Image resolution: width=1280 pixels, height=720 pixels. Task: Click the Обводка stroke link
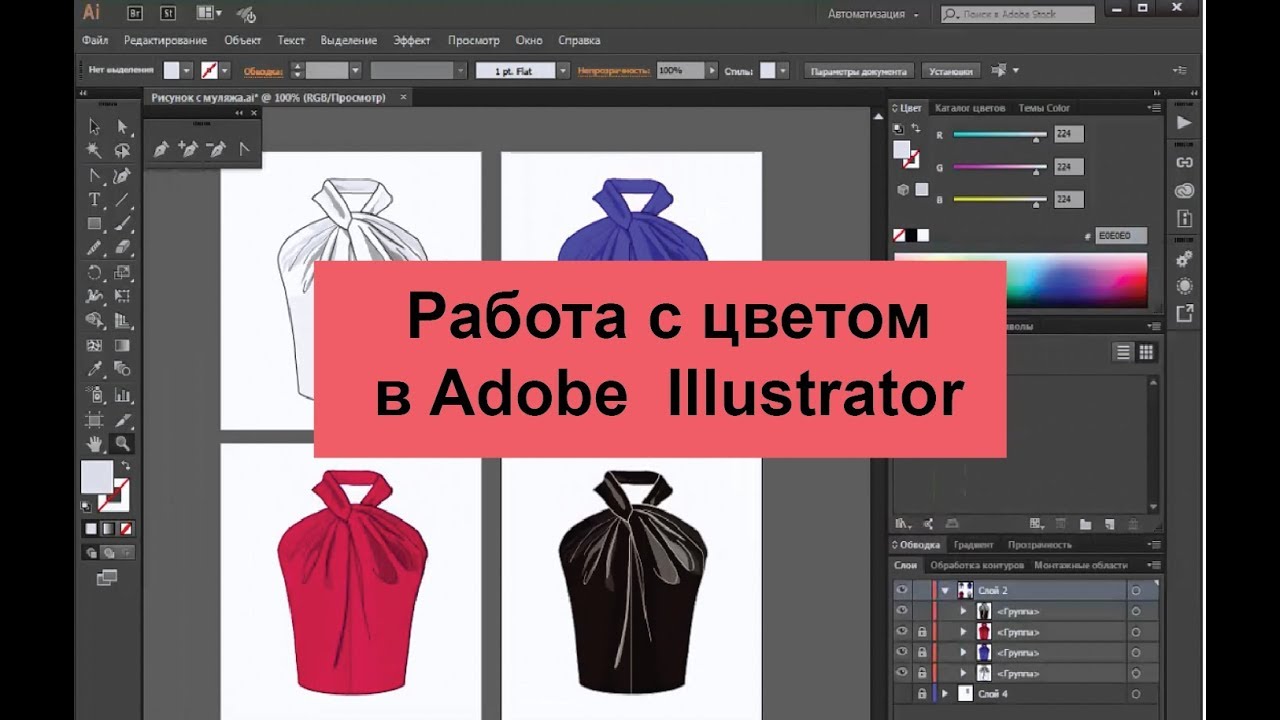(x=262, y=71)
